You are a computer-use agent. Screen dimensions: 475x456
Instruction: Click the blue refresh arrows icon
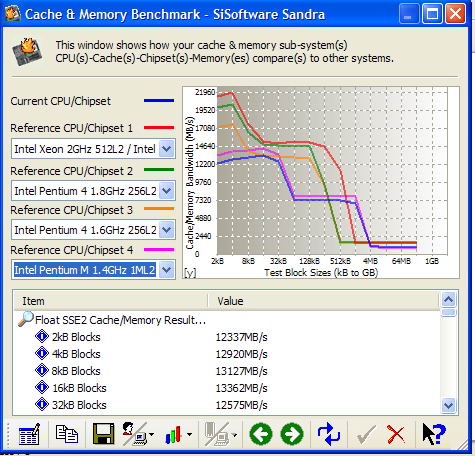(x=329, y=434)
